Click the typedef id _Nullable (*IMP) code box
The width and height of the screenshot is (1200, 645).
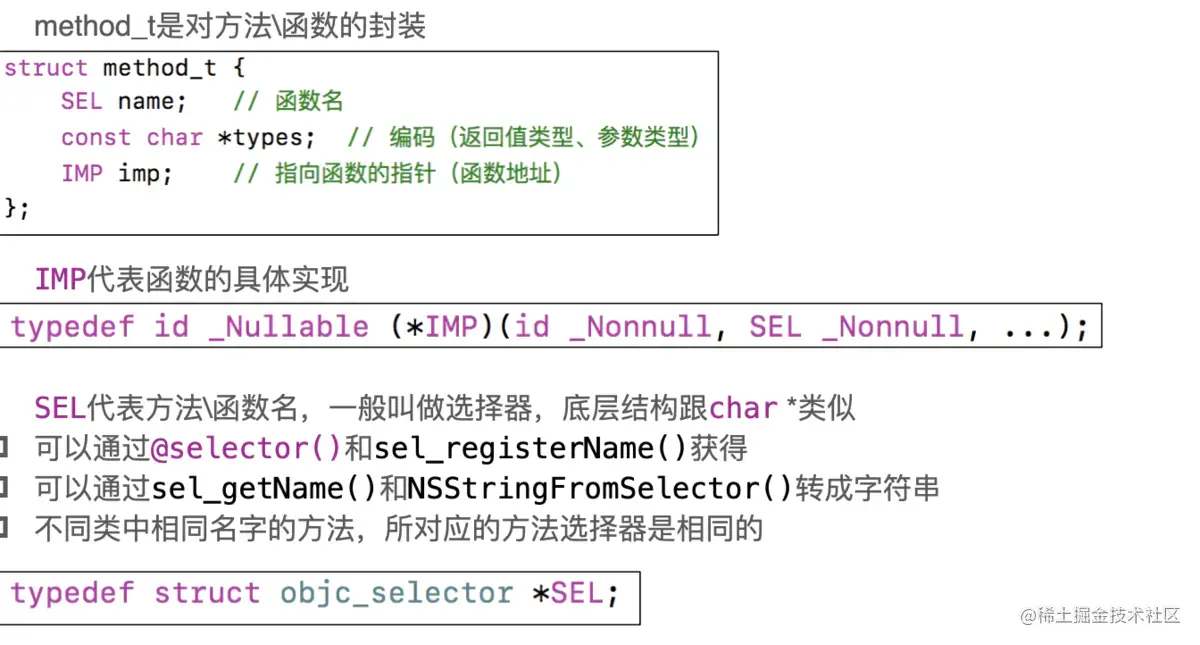click(549, 326)
